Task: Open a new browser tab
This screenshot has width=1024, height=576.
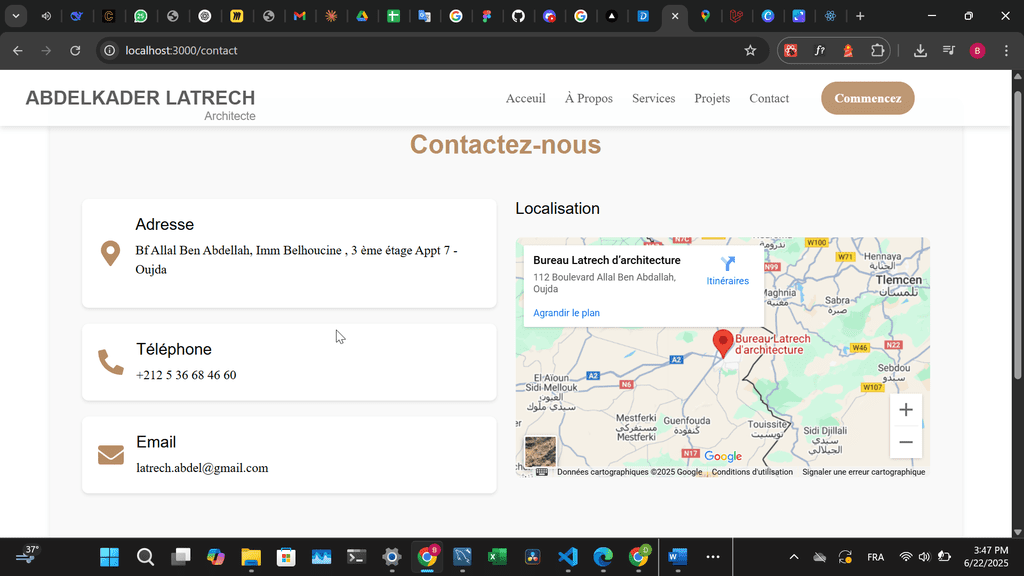Action: tap(860, 16)
